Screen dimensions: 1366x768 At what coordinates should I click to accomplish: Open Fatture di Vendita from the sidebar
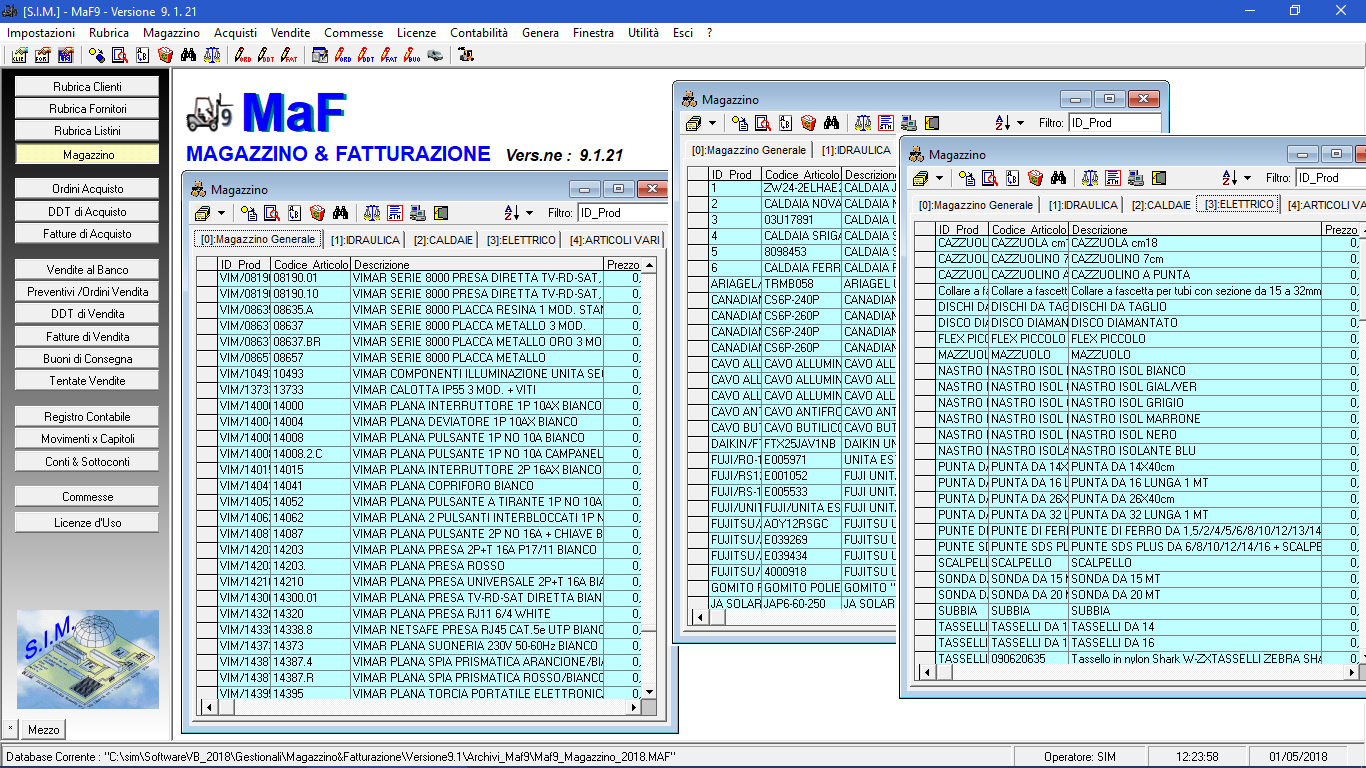[88, 337]
